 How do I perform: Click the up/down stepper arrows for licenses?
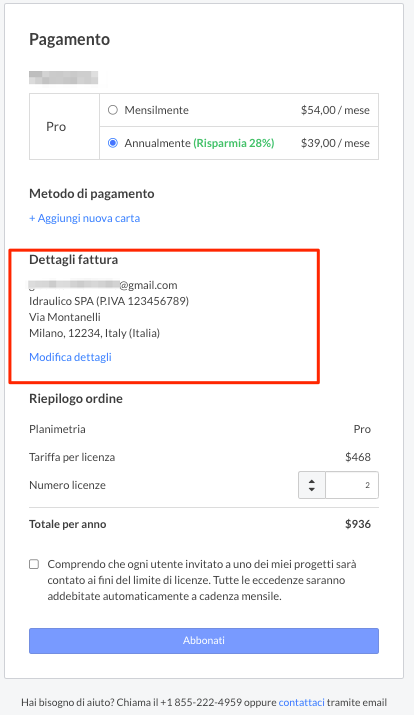(x=312, y=485)
